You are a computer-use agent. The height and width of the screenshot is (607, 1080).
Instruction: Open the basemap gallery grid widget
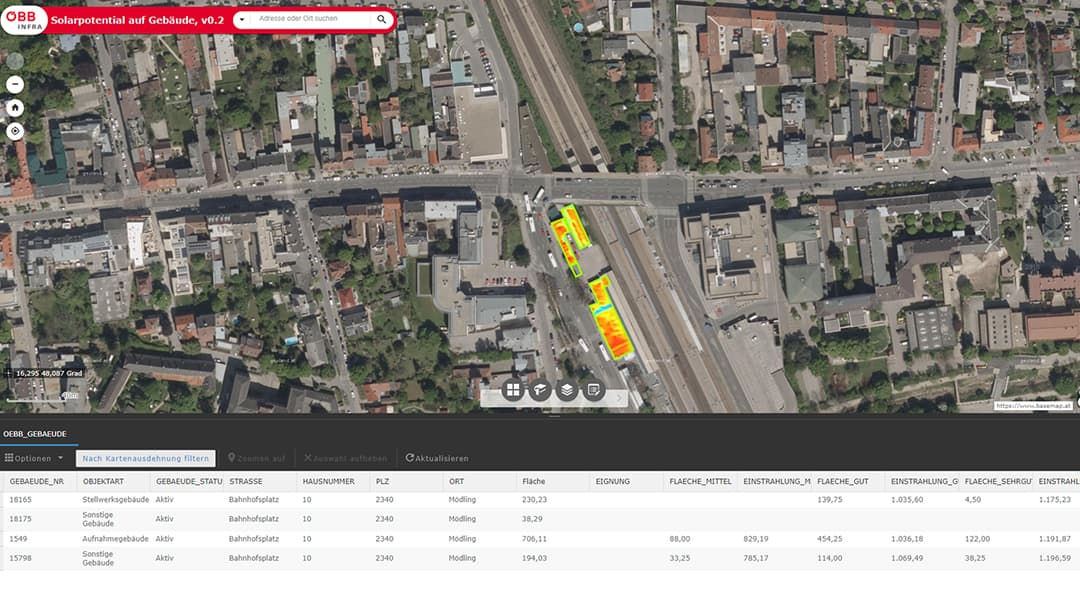[513, 390]
